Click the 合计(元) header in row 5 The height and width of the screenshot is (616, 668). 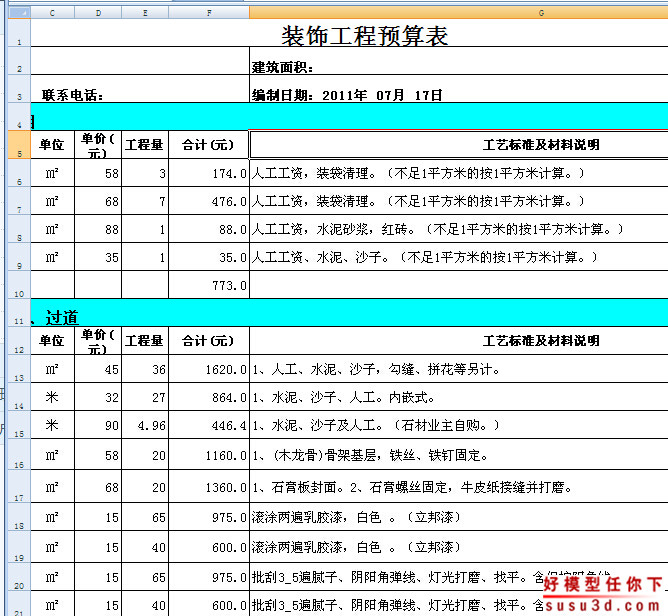click(209, 145)
